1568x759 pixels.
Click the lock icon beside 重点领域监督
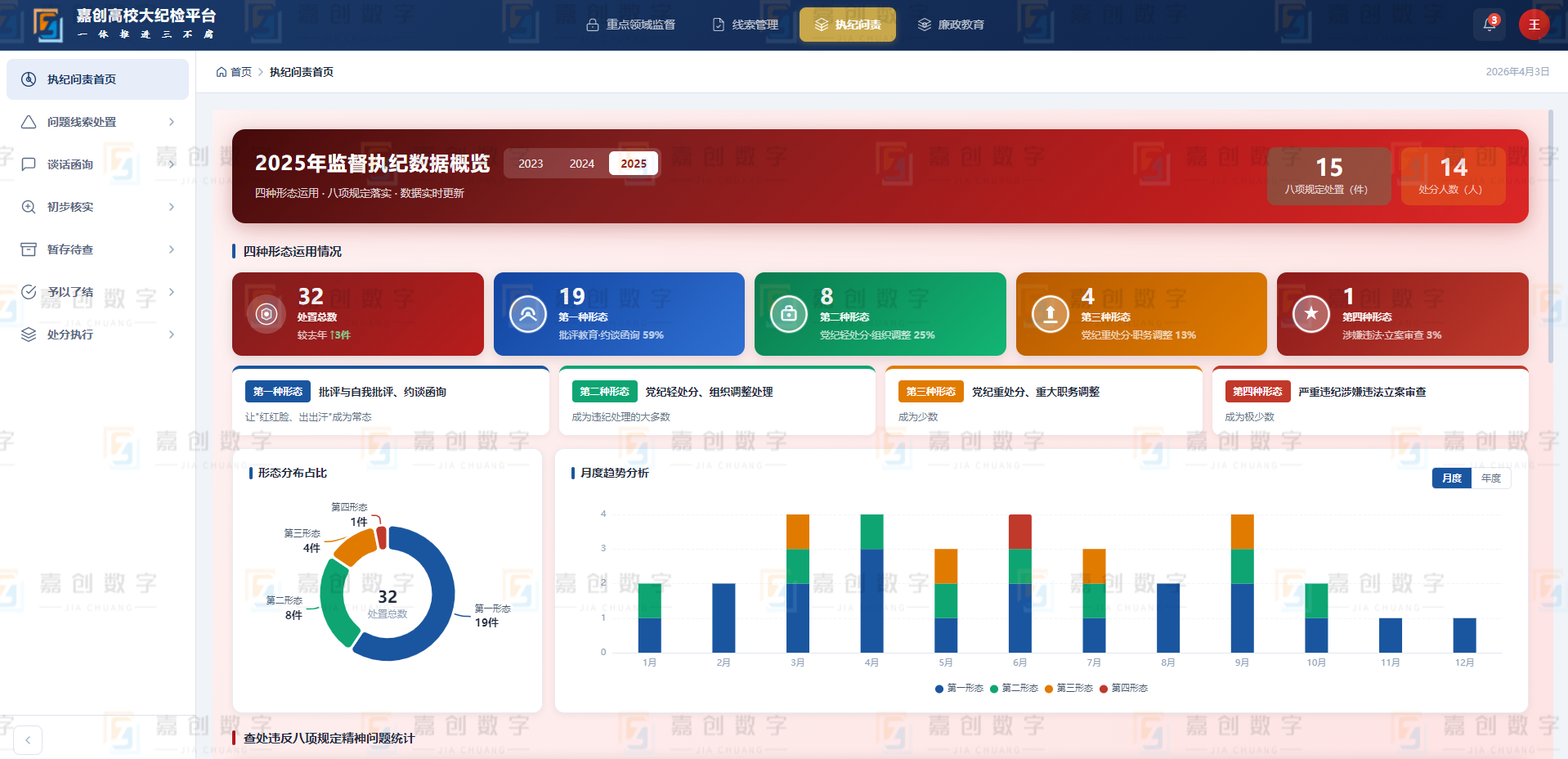(x=593, y=25)
